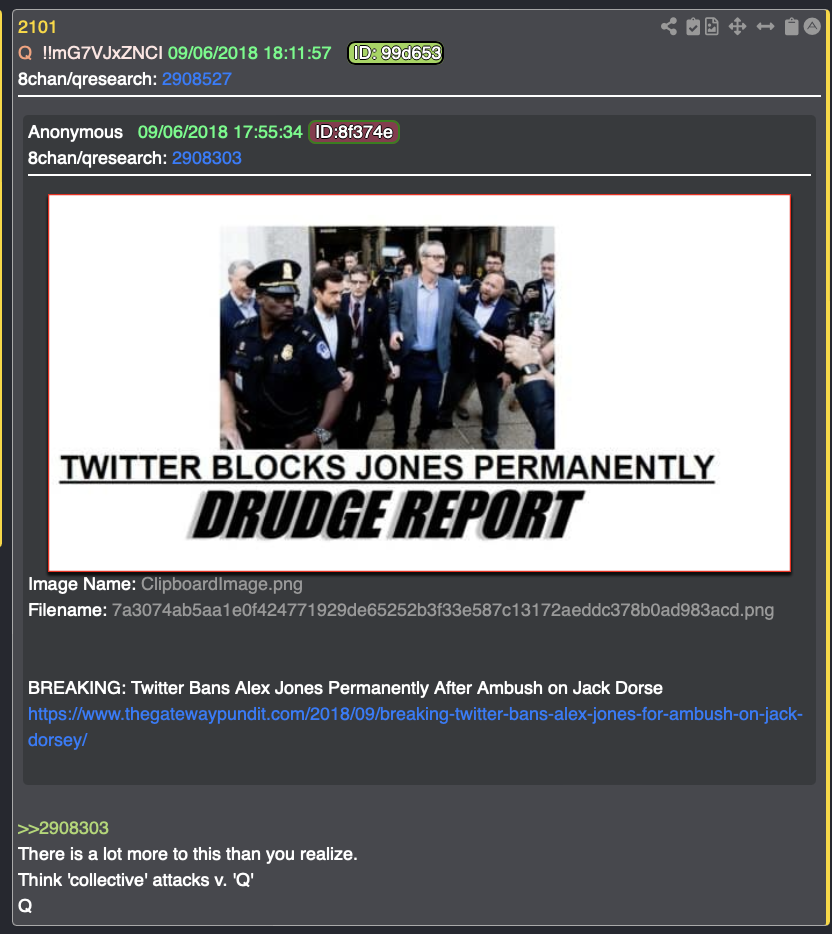The width and height of the screenshot is (832, 934).
Task: Select the green ID: 99d653 badge
Action: [x=395, y=53]
